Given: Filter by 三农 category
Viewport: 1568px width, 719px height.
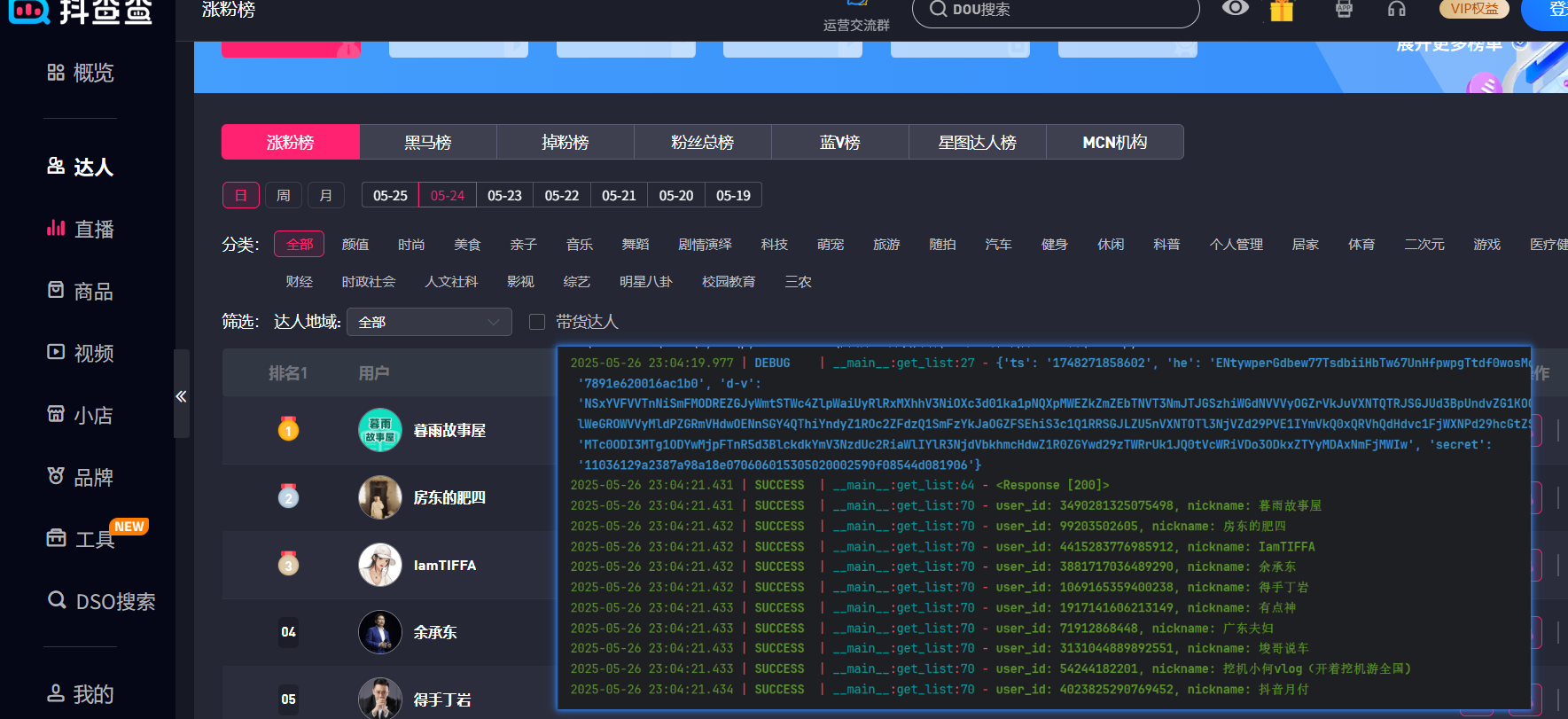Looking at the screenshot, I should [798, 281].
